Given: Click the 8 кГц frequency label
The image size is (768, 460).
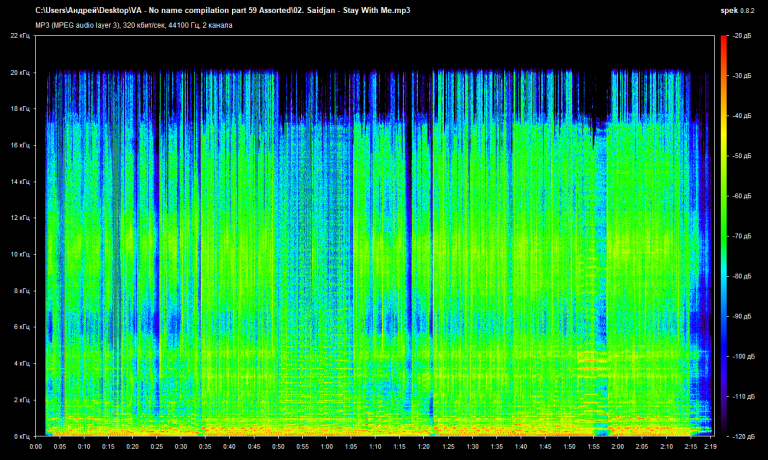Looking at the screenshot, I should [22, 291].
